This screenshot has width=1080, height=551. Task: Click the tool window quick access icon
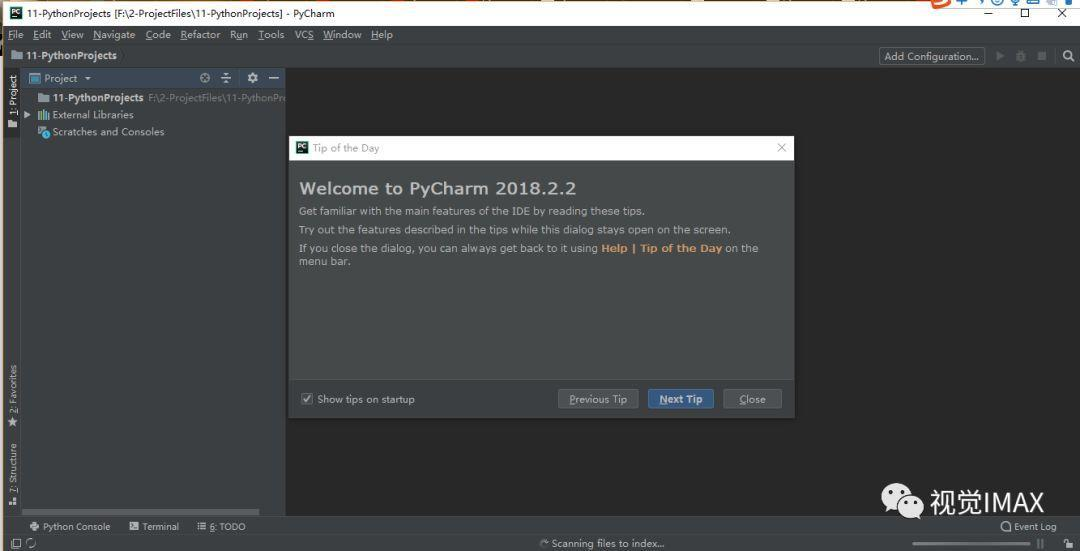click(x=16, y=543)
